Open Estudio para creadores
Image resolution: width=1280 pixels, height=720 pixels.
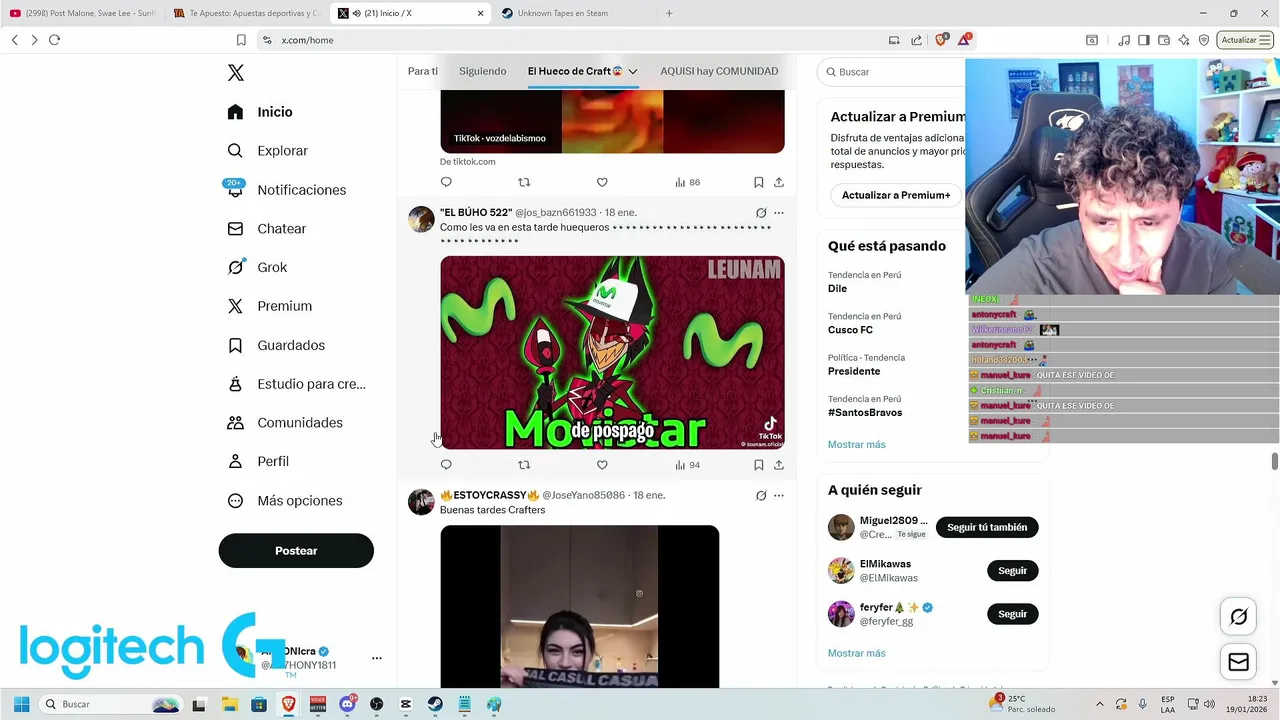[x=296, y=384]
